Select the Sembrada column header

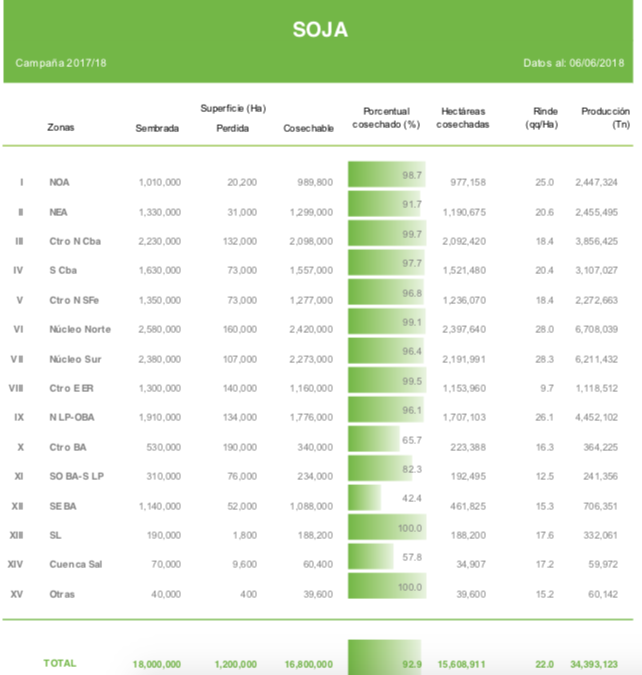[x=157, y=127]
